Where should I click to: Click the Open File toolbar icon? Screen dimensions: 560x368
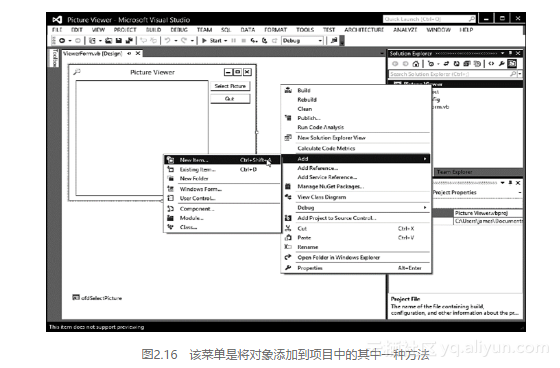click(108, 41)
